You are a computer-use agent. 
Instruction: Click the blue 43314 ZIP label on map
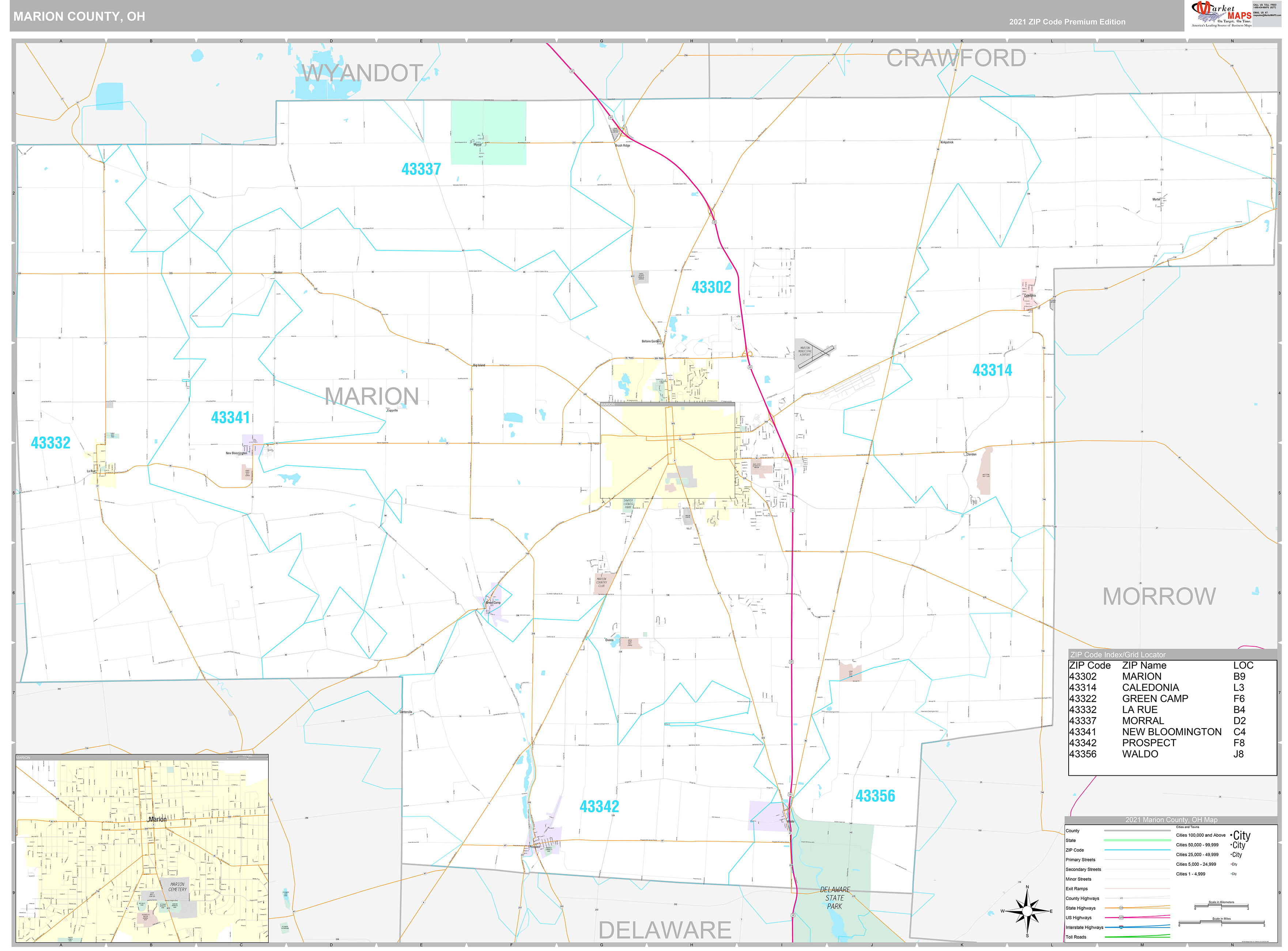(992, 370)
